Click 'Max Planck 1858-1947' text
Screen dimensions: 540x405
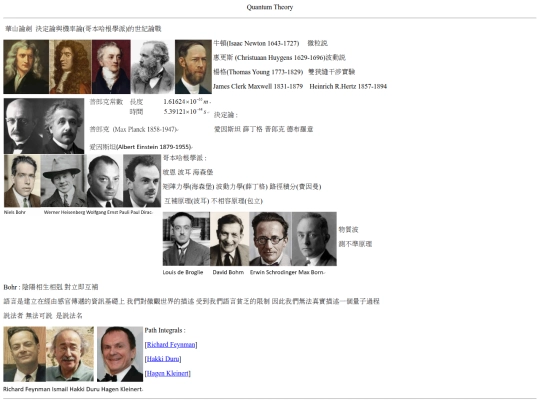tap(145, 129)
